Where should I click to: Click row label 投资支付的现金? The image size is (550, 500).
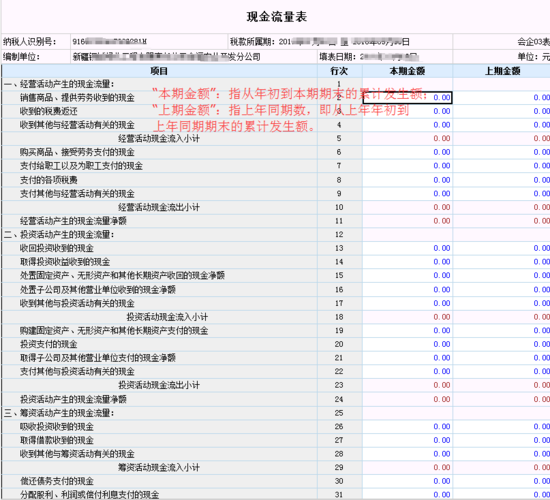coord(48,345)
